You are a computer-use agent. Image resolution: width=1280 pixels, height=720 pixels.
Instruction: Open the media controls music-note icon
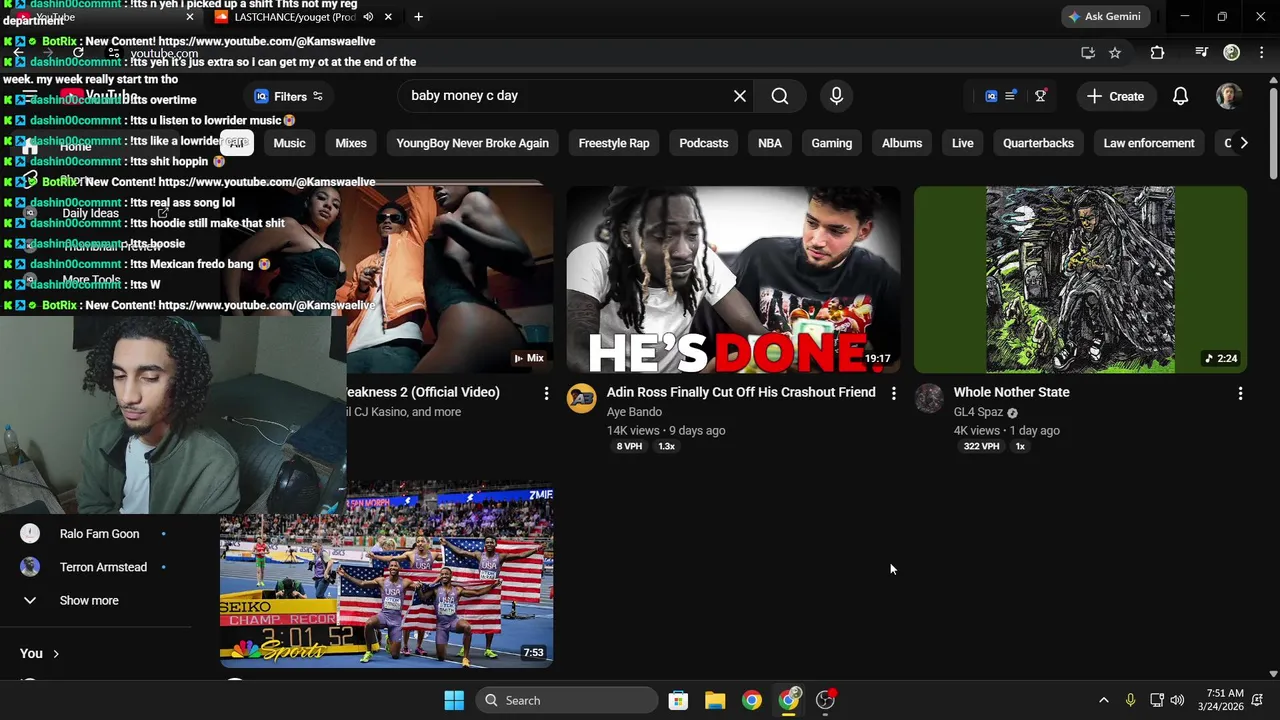pos(1202,53)
